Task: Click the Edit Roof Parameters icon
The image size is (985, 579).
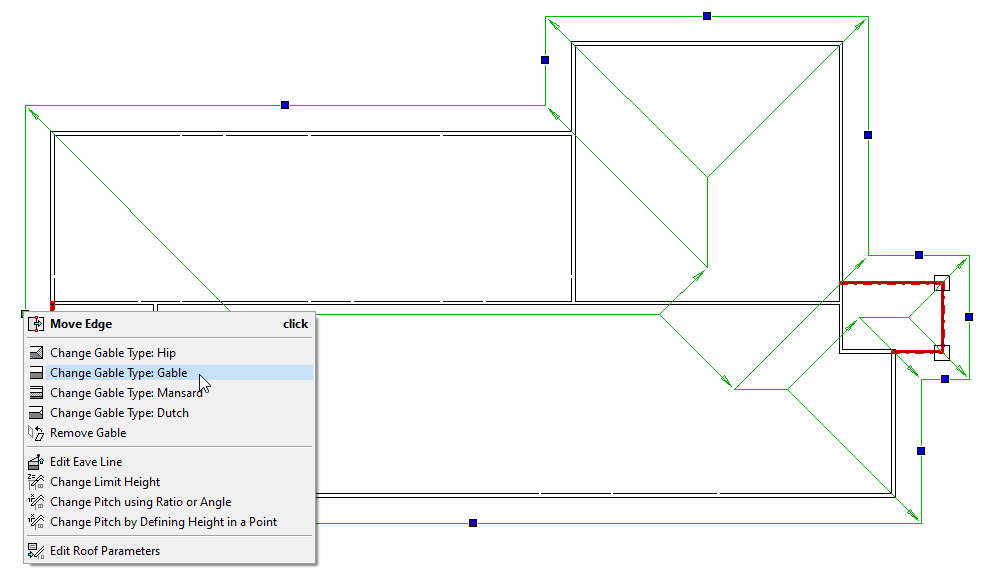Action: point(37,551)
